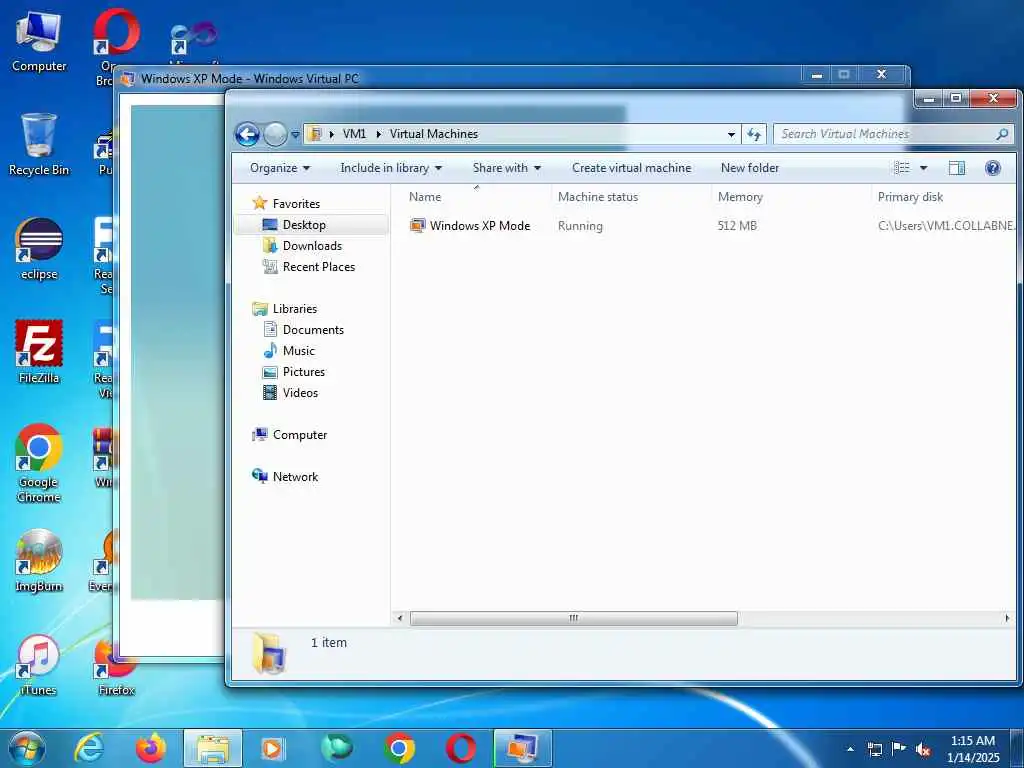This screenshot has width=1024, height=768.
Task: Launch the eclipse desktop shortcut
Action: (39, 249)
